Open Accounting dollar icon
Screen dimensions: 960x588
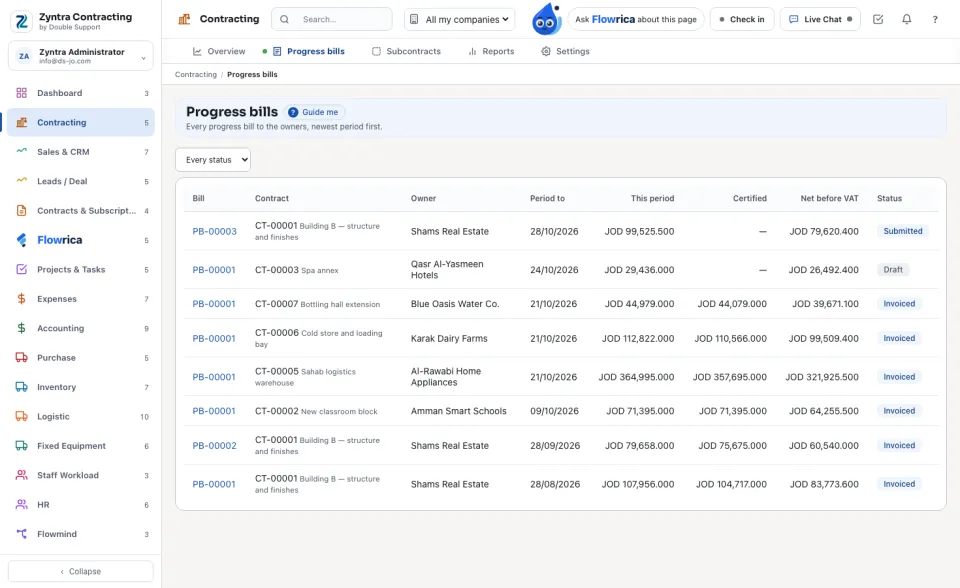21,328
